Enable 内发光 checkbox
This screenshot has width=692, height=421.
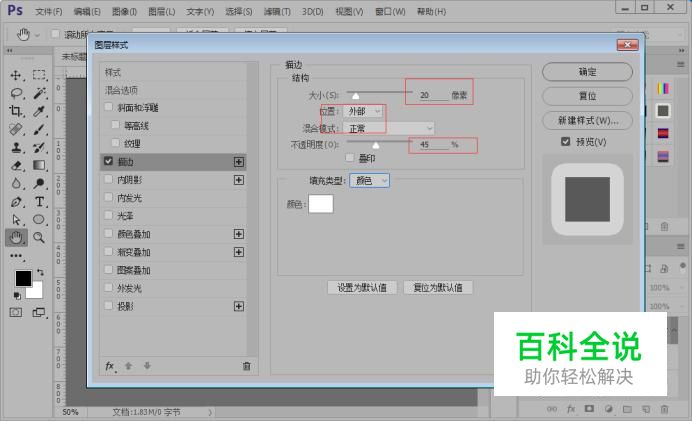tap(109, 197)
